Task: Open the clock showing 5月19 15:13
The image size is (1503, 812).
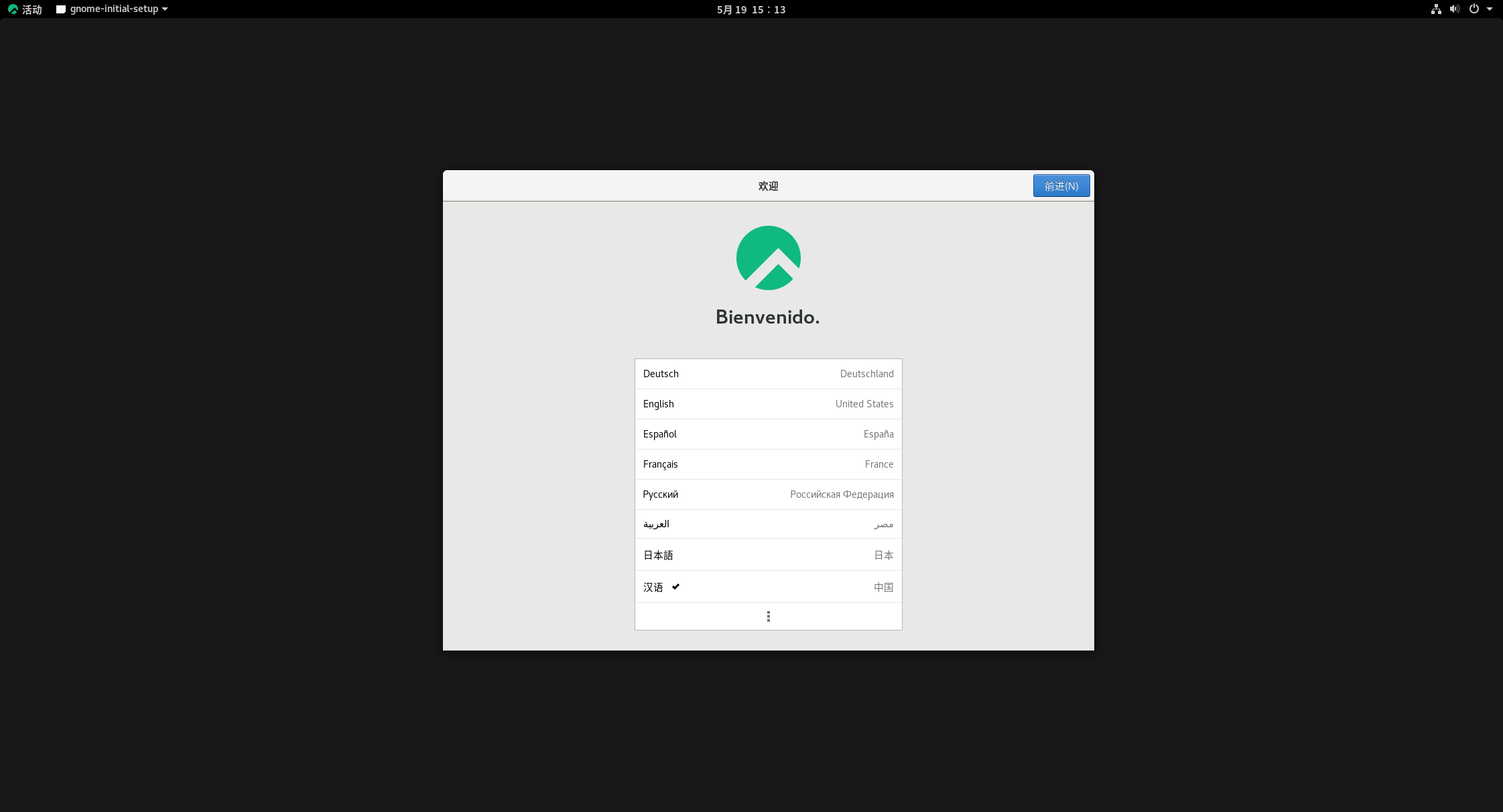Action: [x=751, y=9]
